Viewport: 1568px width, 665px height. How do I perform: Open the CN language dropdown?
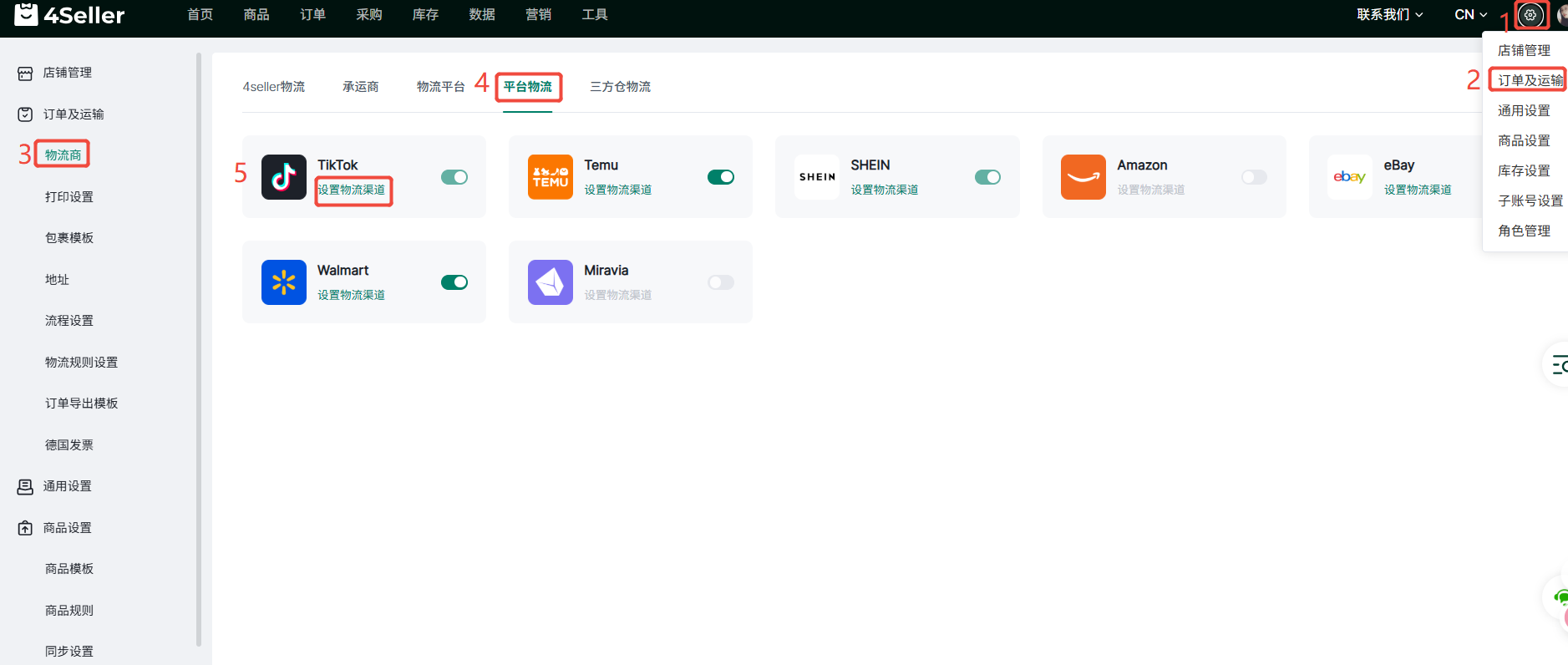[x=1471, y=14]
